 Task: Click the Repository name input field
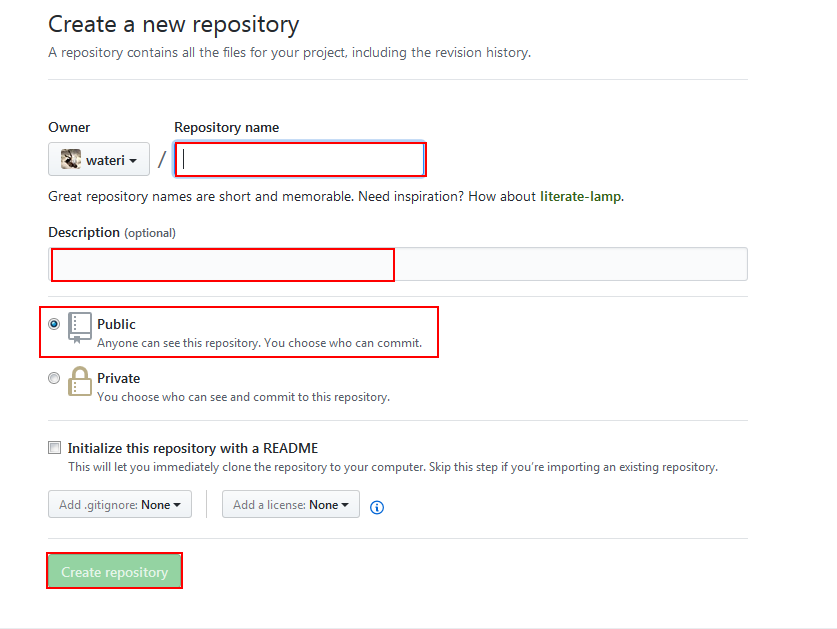point(299,159)
